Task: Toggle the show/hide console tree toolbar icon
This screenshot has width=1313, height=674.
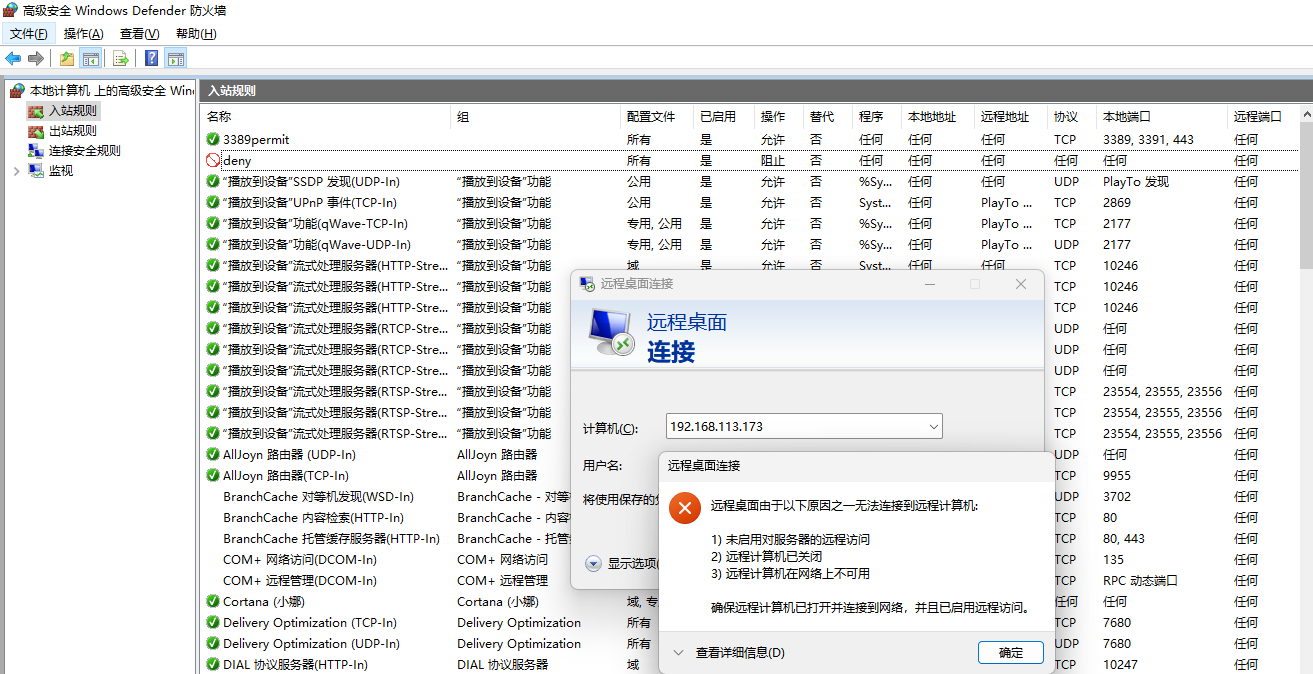Action: [91, 58]
